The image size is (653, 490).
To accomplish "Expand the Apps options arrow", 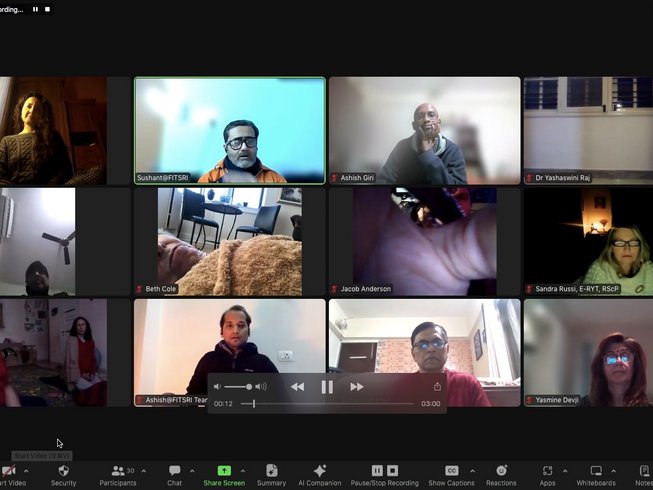I will click(565, 471).
